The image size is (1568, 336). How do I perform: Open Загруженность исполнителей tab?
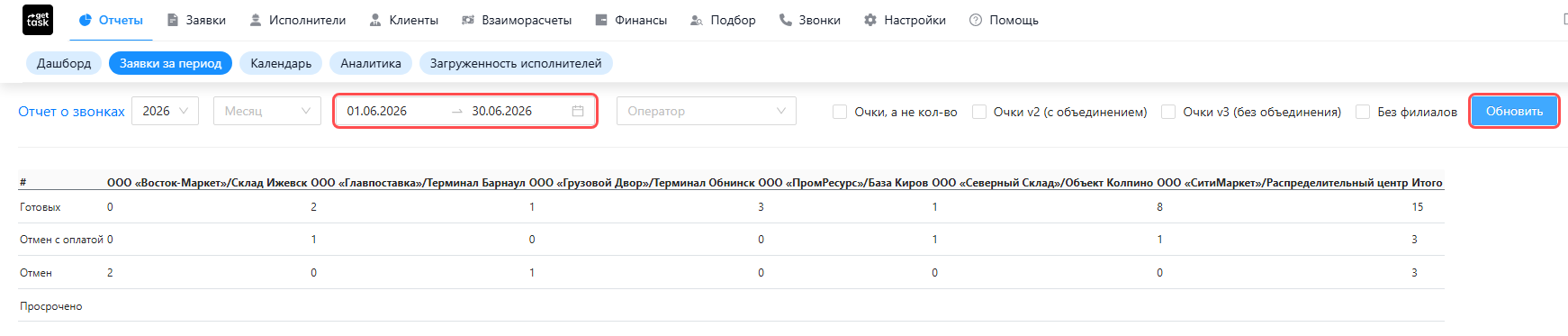516,63
